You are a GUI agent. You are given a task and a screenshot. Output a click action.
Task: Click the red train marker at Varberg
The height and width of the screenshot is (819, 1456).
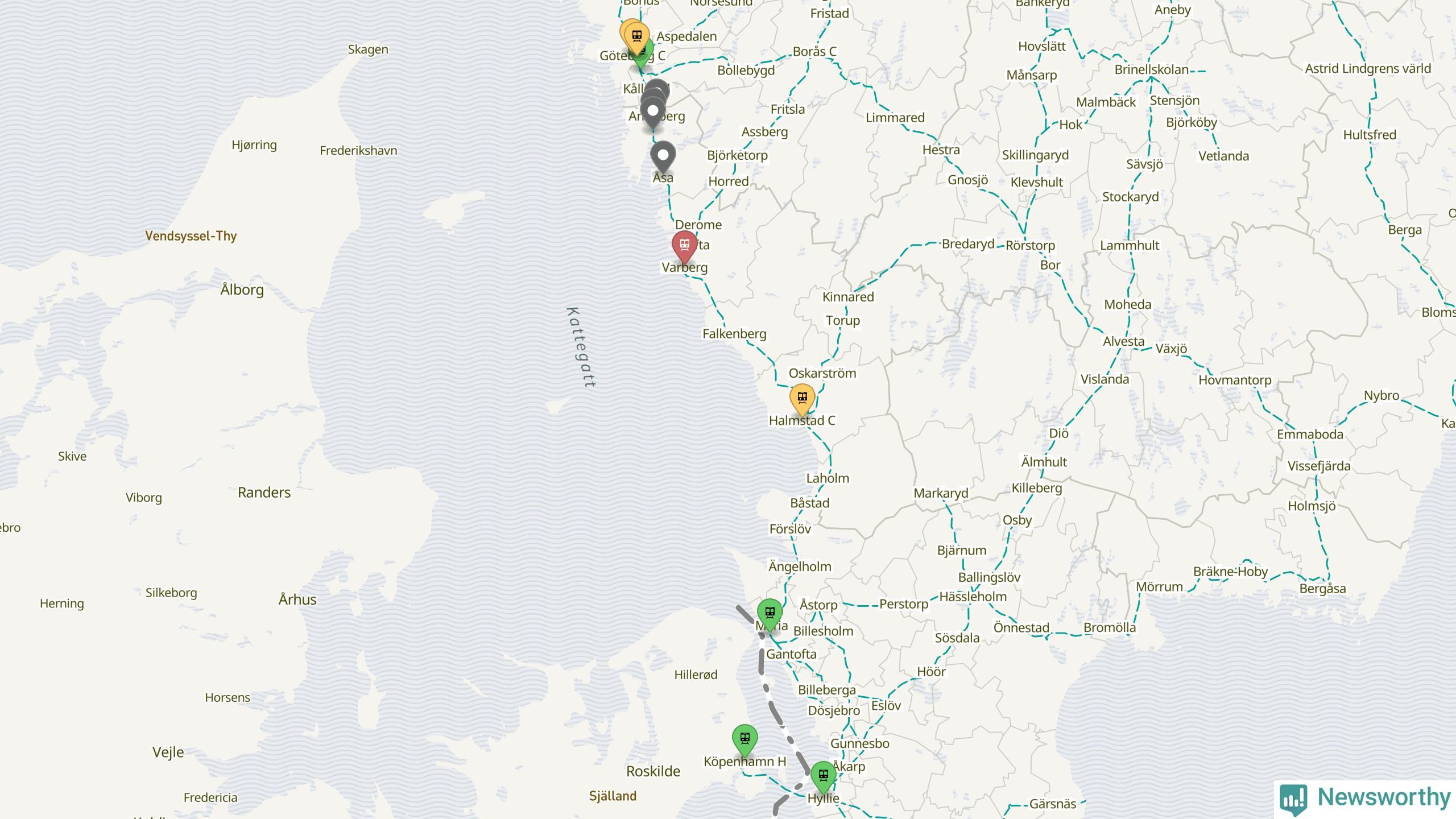coord(685,247)
